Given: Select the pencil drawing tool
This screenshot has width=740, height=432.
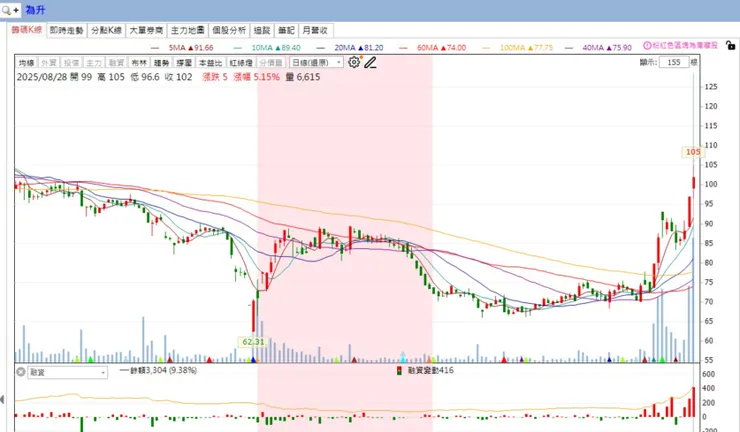Looking at the screenshot, I should pos(370,62).
